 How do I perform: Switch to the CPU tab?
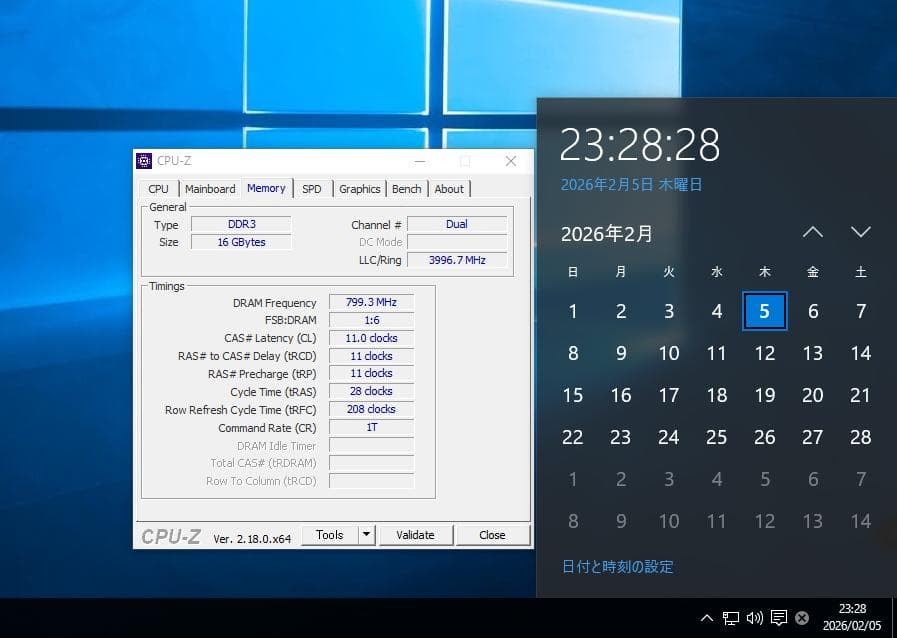(x=158, y=188)
